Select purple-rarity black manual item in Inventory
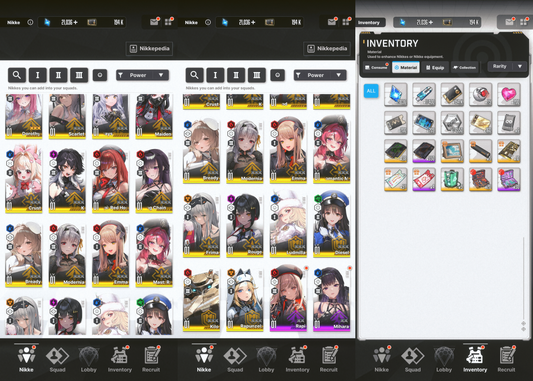Image resolution: width=533 pixels, height=381 pixels. click(424, 151)
